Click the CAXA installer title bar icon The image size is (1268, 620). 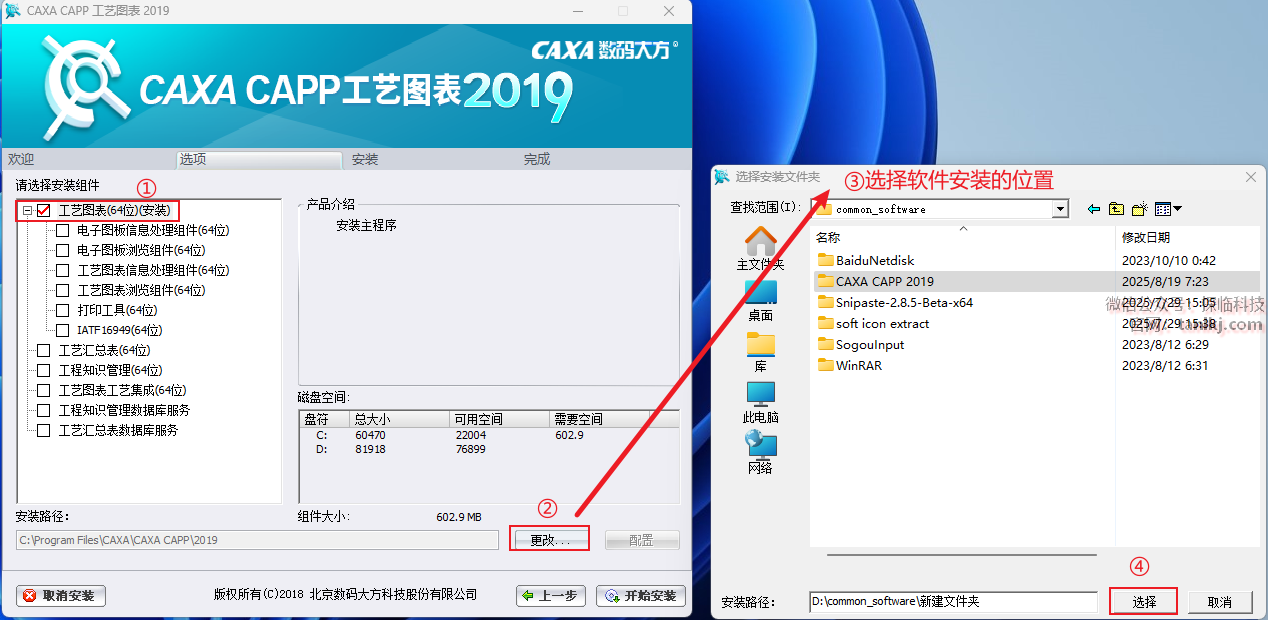coord(12,11)
